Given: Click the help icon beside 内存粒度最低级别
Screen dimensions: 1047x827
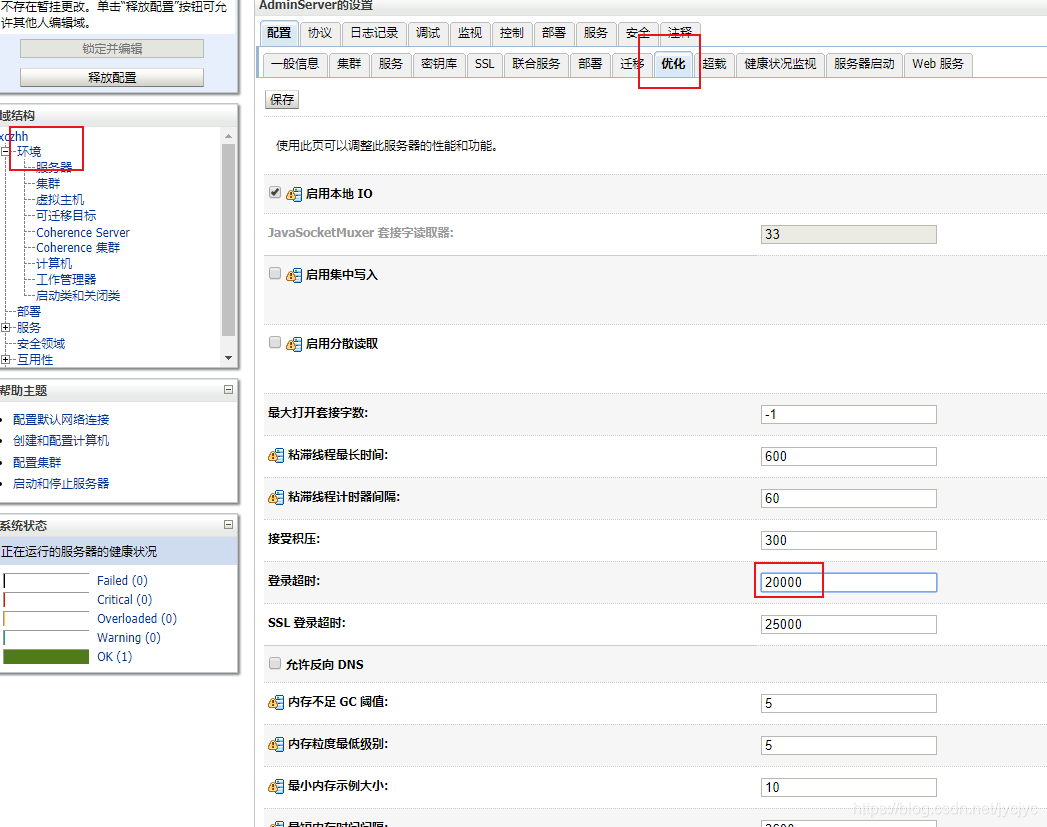Looking at the screenshot, I should pos(276,744).
